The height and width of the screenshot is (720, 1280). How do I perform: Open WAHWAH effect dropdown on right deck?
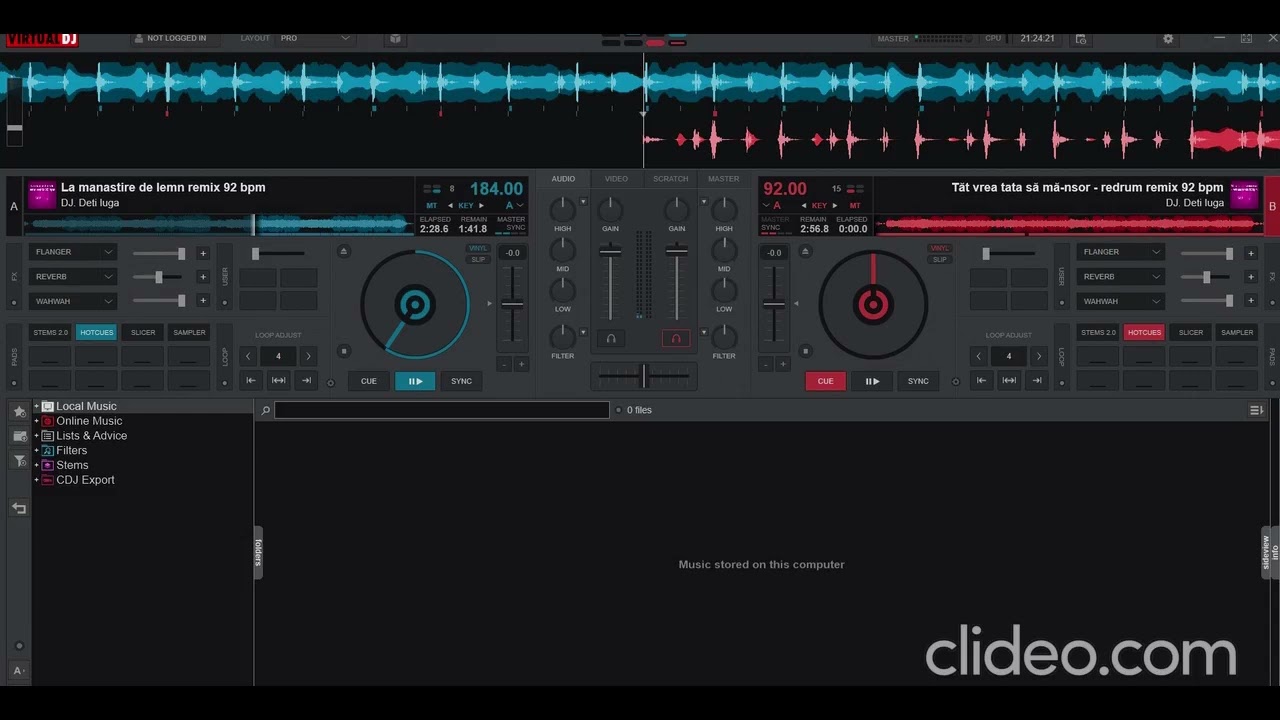(1121, 301)
